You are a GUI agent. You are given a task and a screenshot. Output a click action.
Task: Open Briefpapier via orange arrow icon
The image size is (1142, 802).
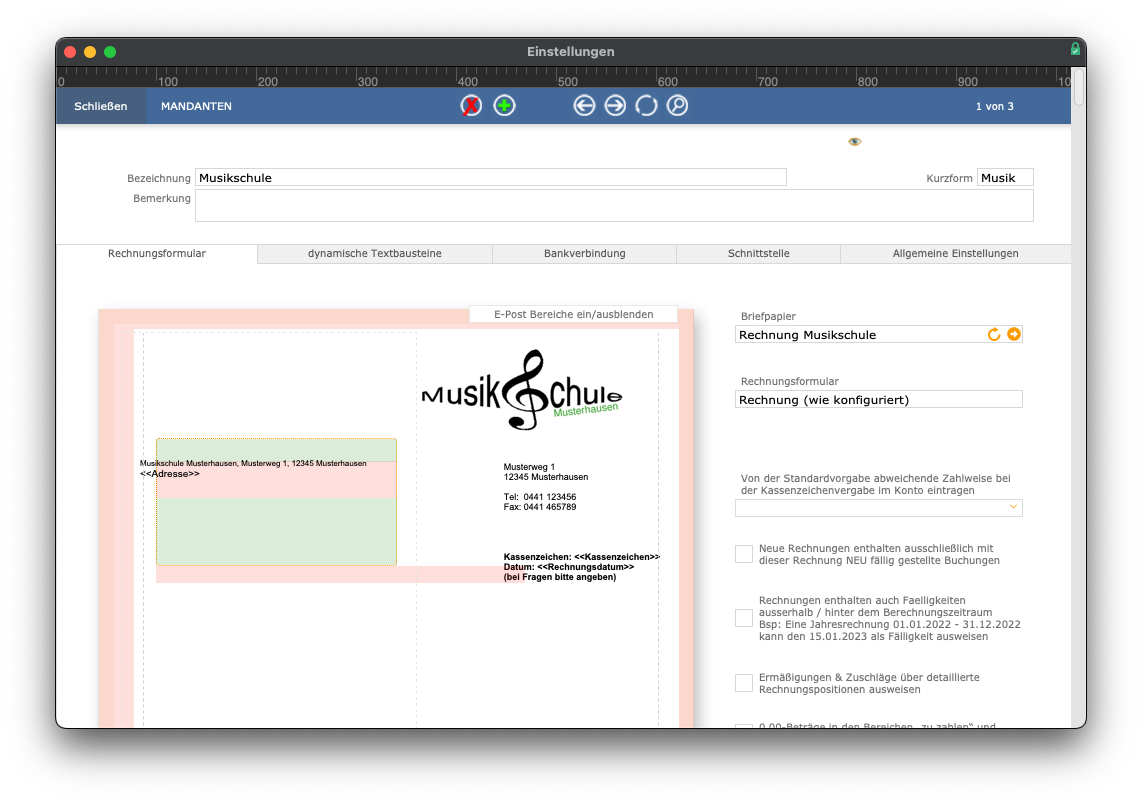pyautogui.click(x=1014, y=334)
